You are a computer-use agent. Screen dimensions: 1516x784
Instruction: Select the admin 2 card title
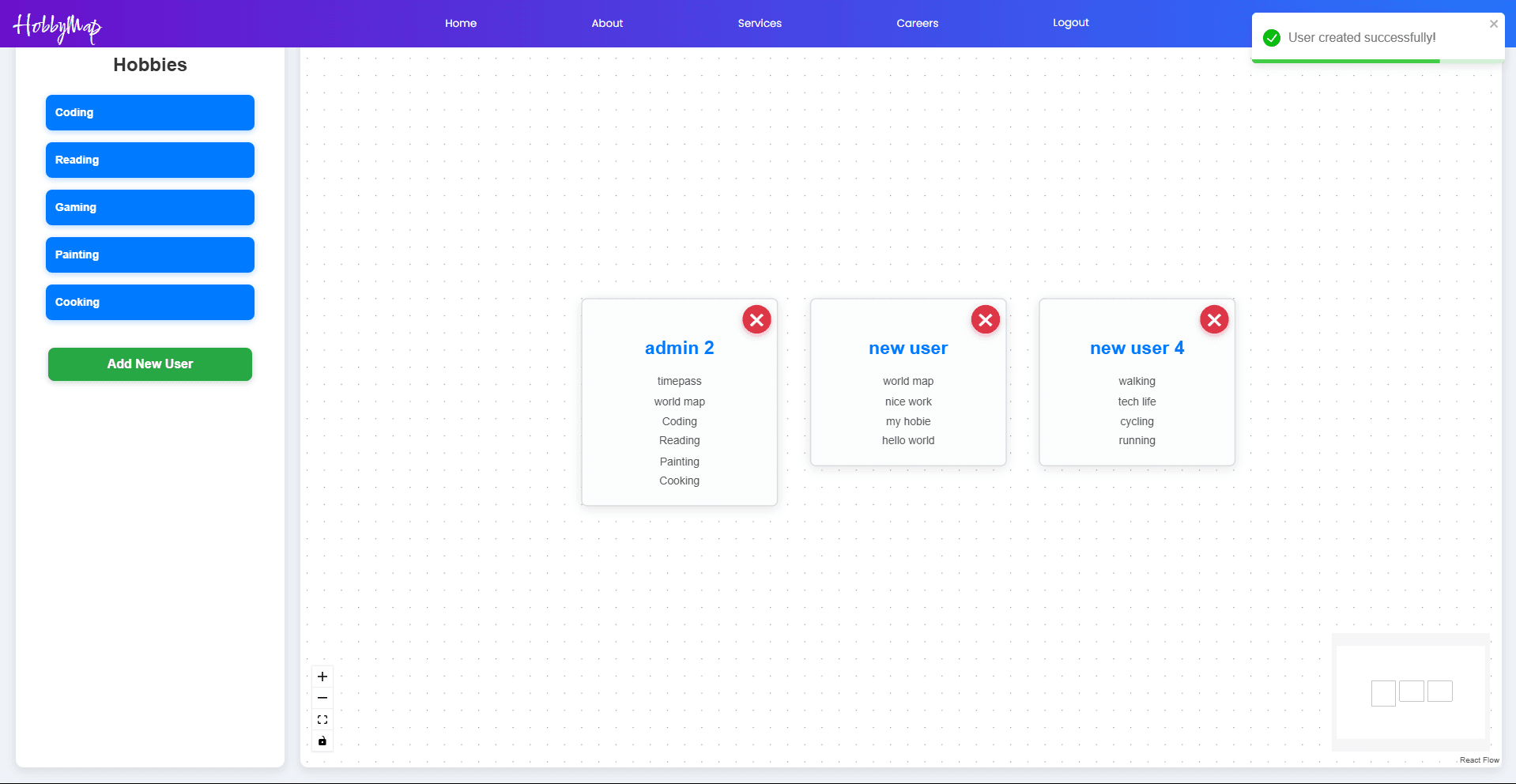click(x=680, y=348)
